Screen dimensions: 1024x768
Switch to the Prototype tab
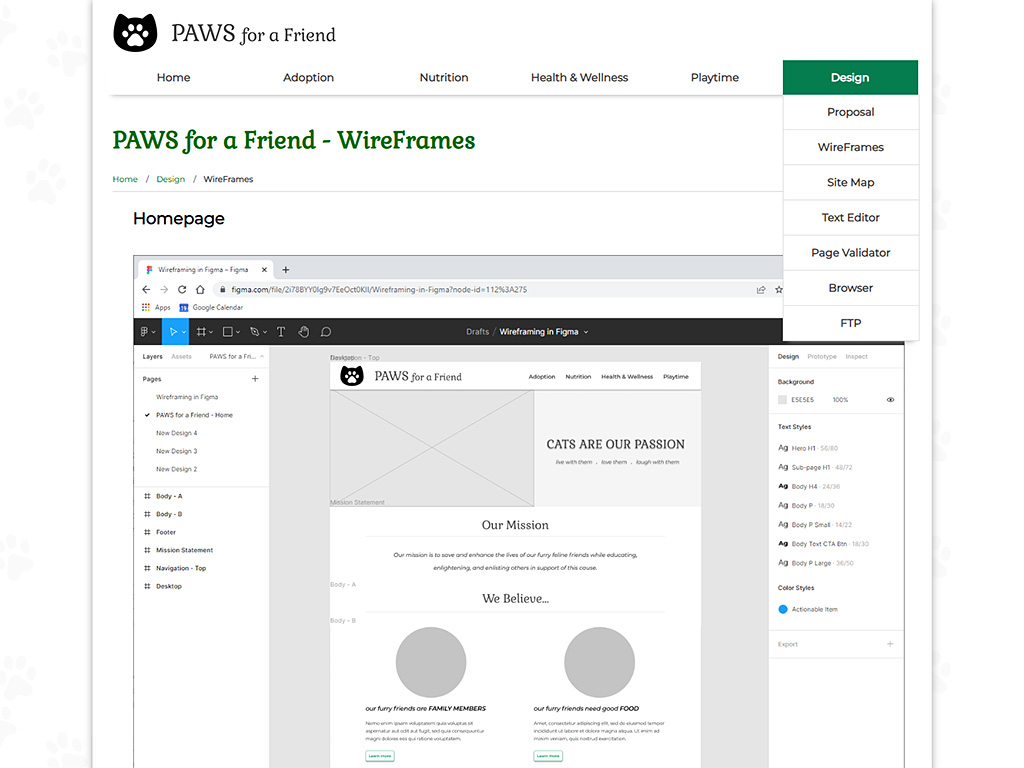823,357
